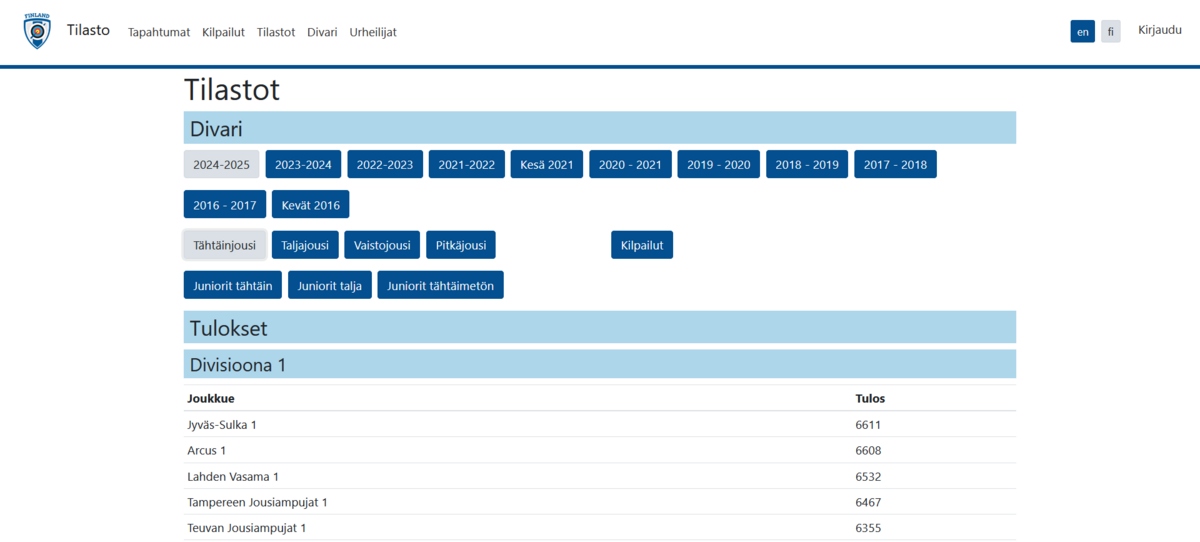Go to the Kilpailut navigation item
The height and width of the screenshot is (542, 1200).
[223, 32]
